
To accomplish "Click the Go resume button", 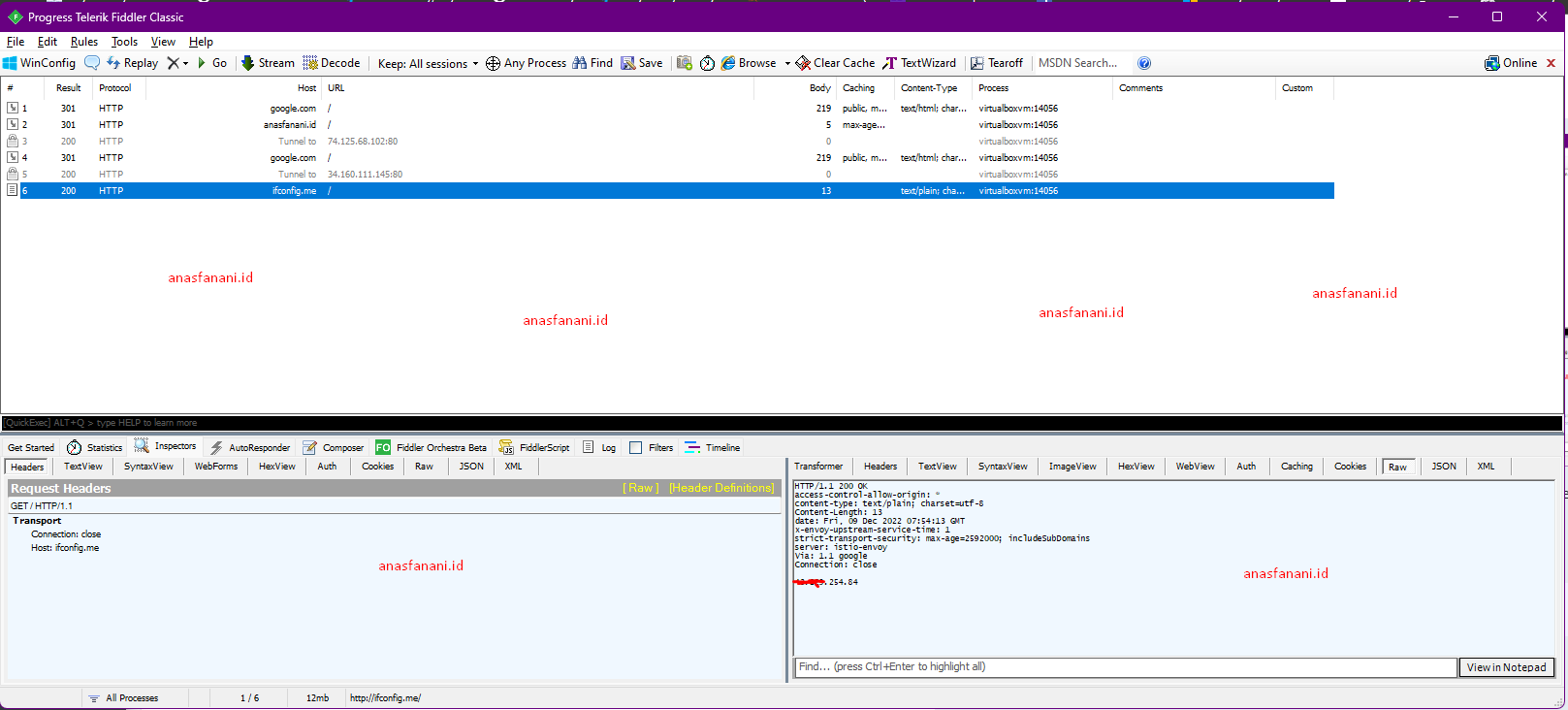I will [x=212, y=63].
